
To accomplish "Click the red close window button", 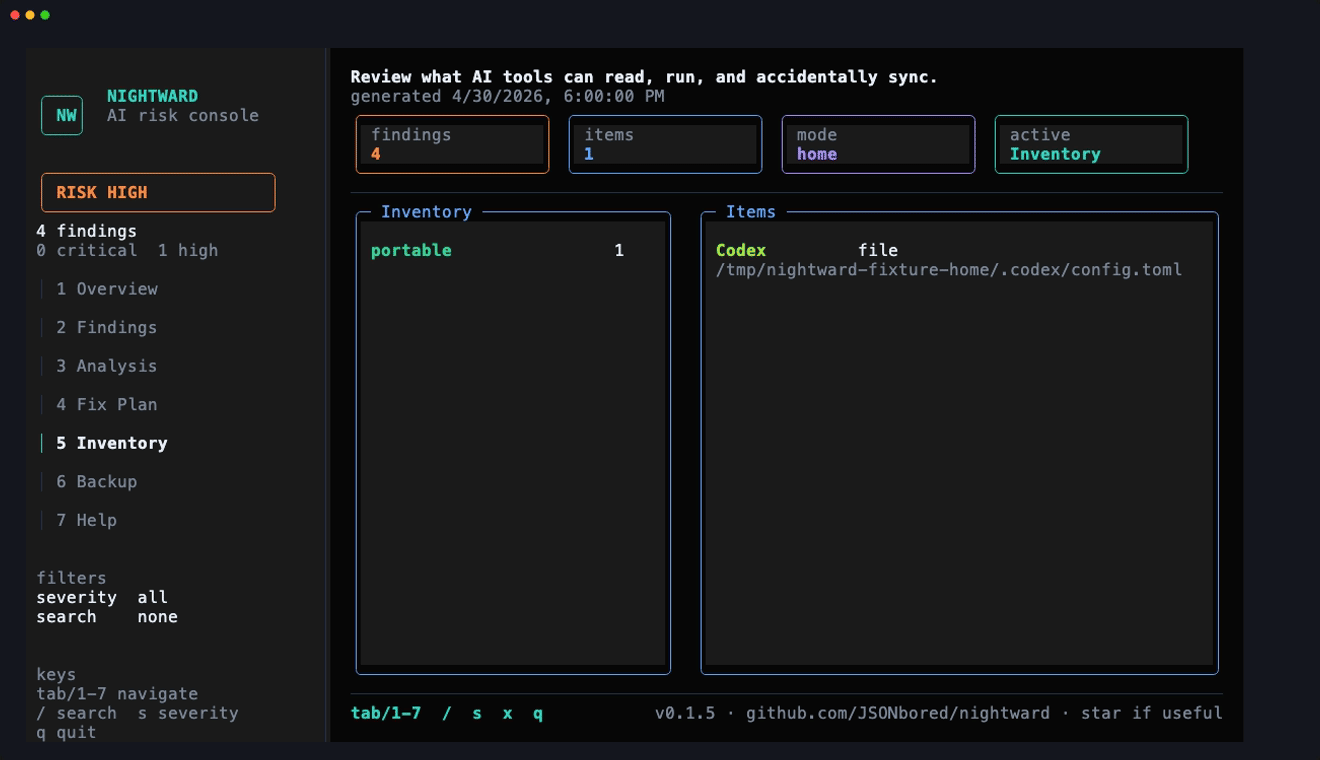I will click(x=15, y=15).
